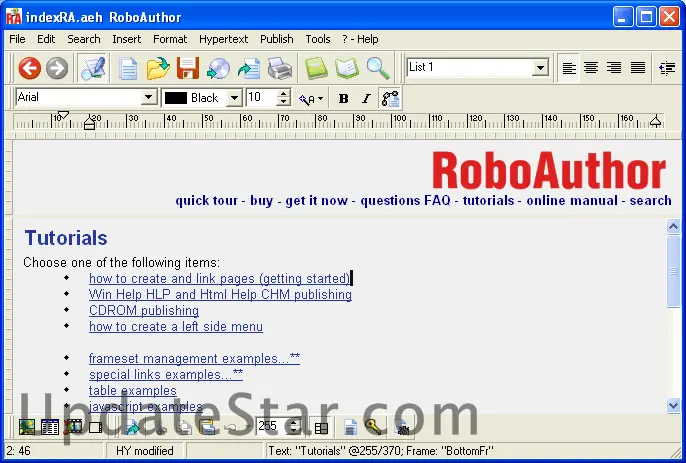Click the closed green book icon
The image size is (686, 463).
pyautogui.click(x=316, y=68)
